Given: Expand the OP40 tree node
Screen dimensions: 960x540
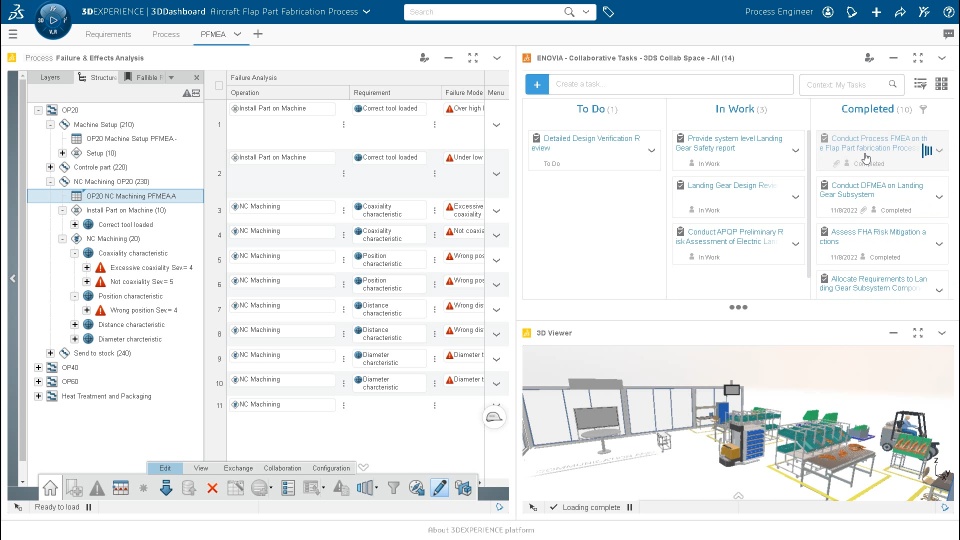Looking at the screenshot, I should (38, 367).
